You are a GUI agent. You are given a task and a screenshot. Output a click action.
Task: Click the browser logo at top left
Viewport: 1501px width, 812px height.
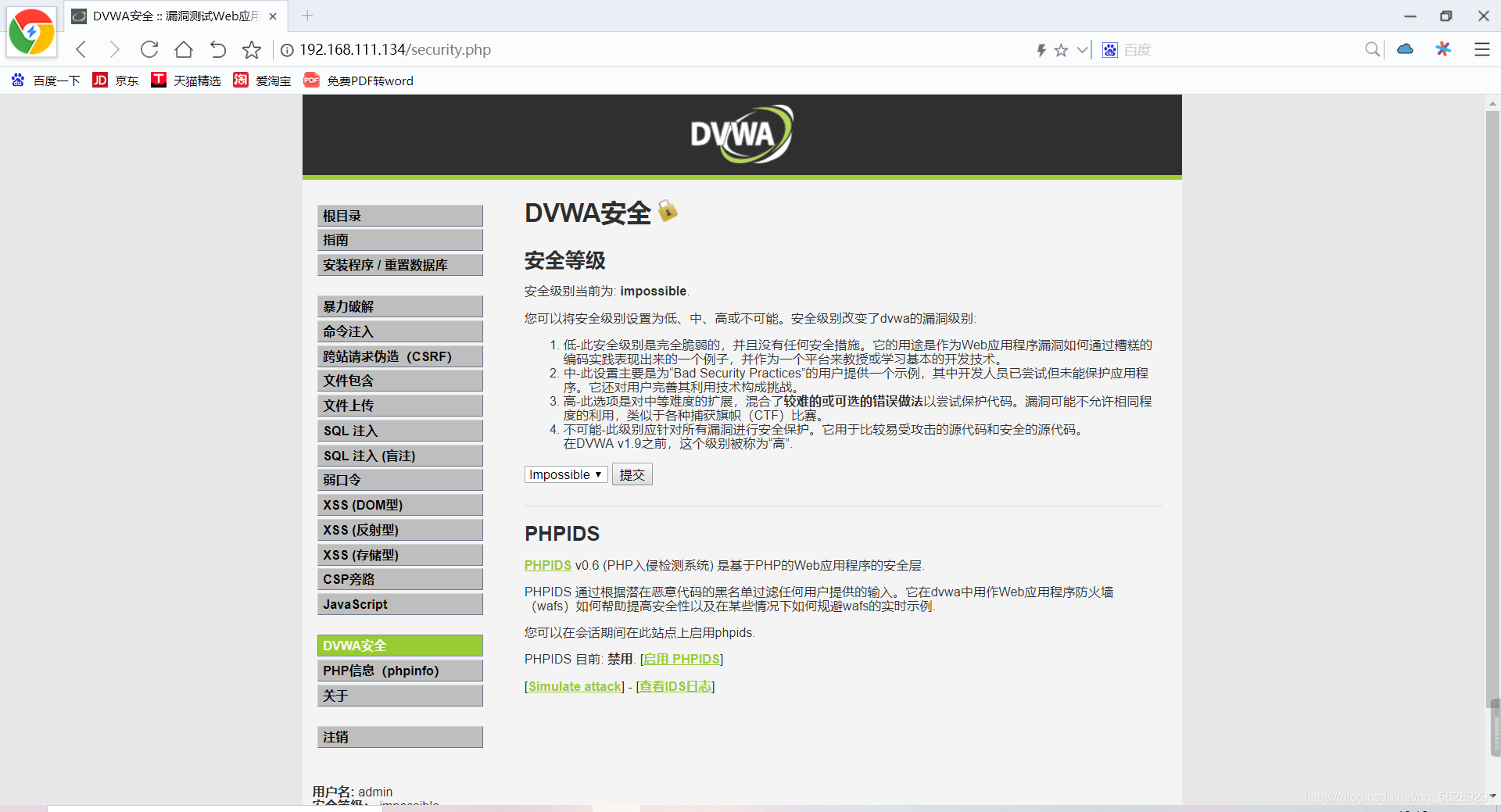tap(31, 32)
